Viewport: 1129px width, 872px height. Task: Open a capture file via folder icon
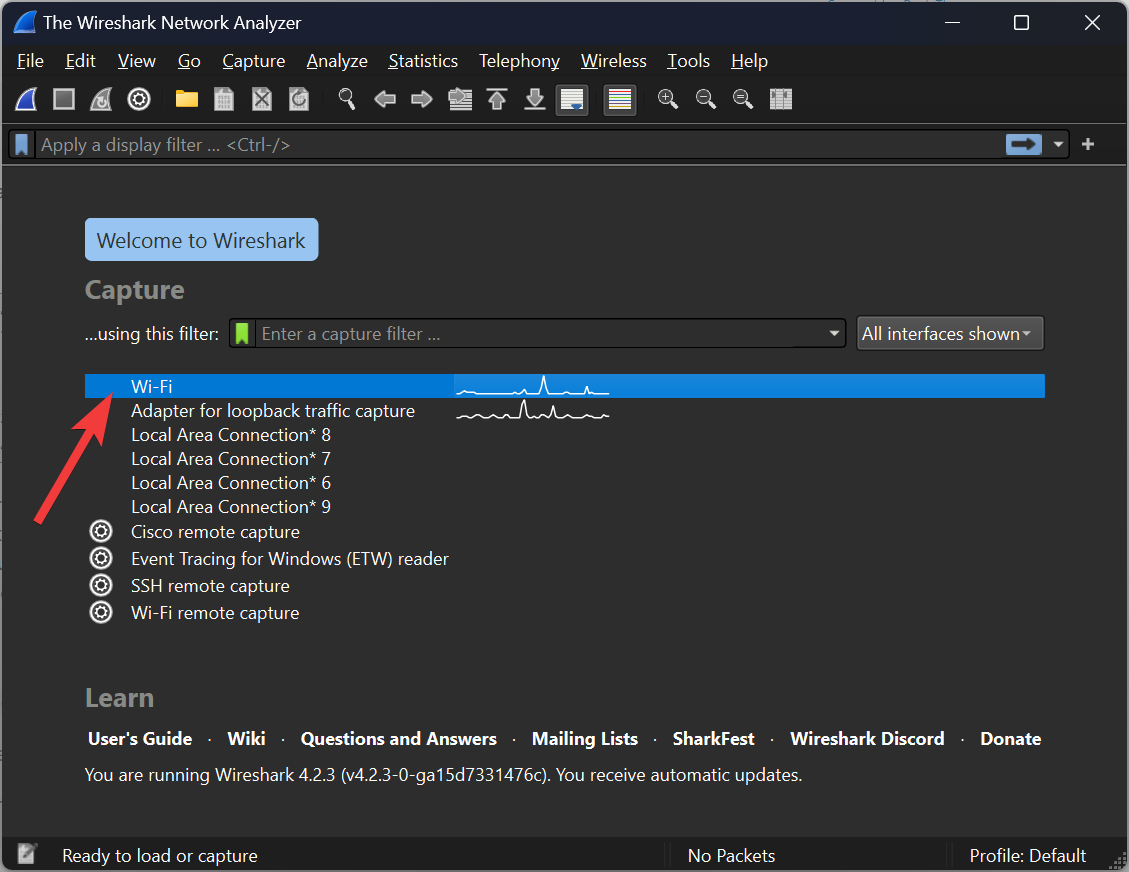coord(186,99)
